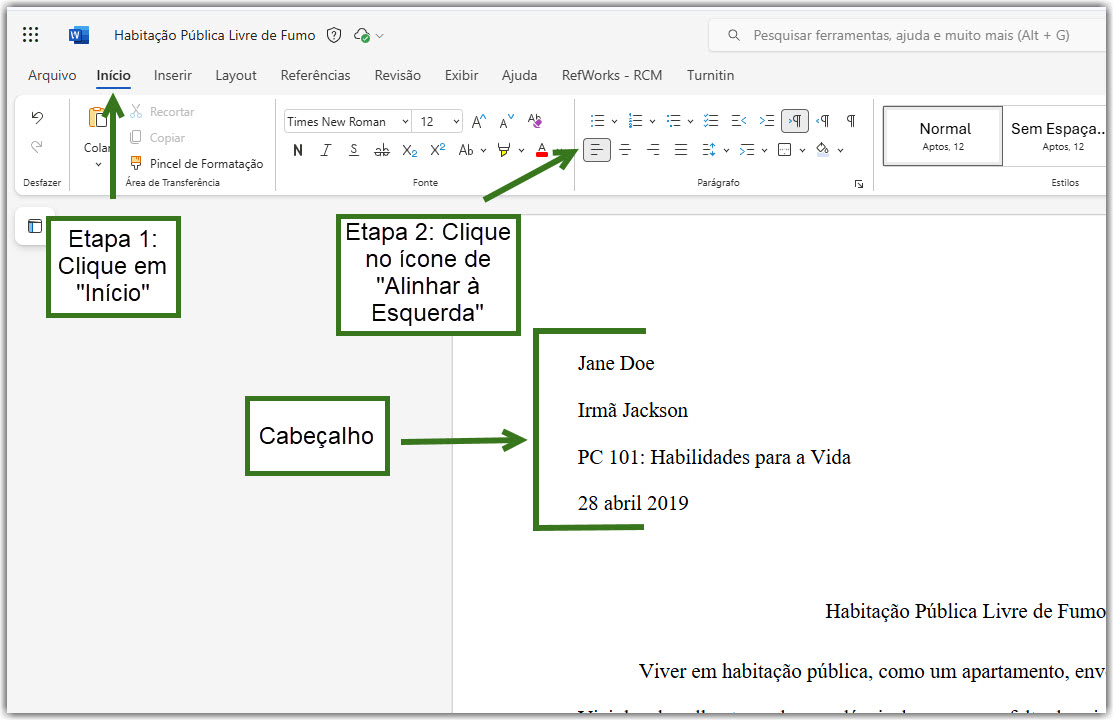Click the document title Habitação Pública Livre de Fumo
Screen dimensions: 1114x721
(x=215, y=35)
